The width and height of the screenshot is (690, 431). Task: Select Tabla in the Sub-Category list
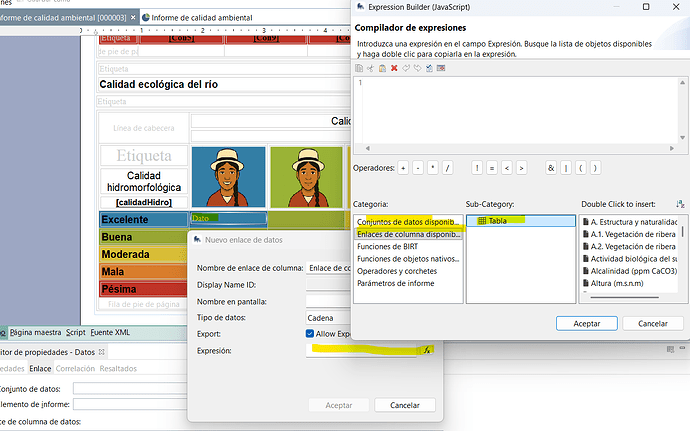click(x=497, y=220)
